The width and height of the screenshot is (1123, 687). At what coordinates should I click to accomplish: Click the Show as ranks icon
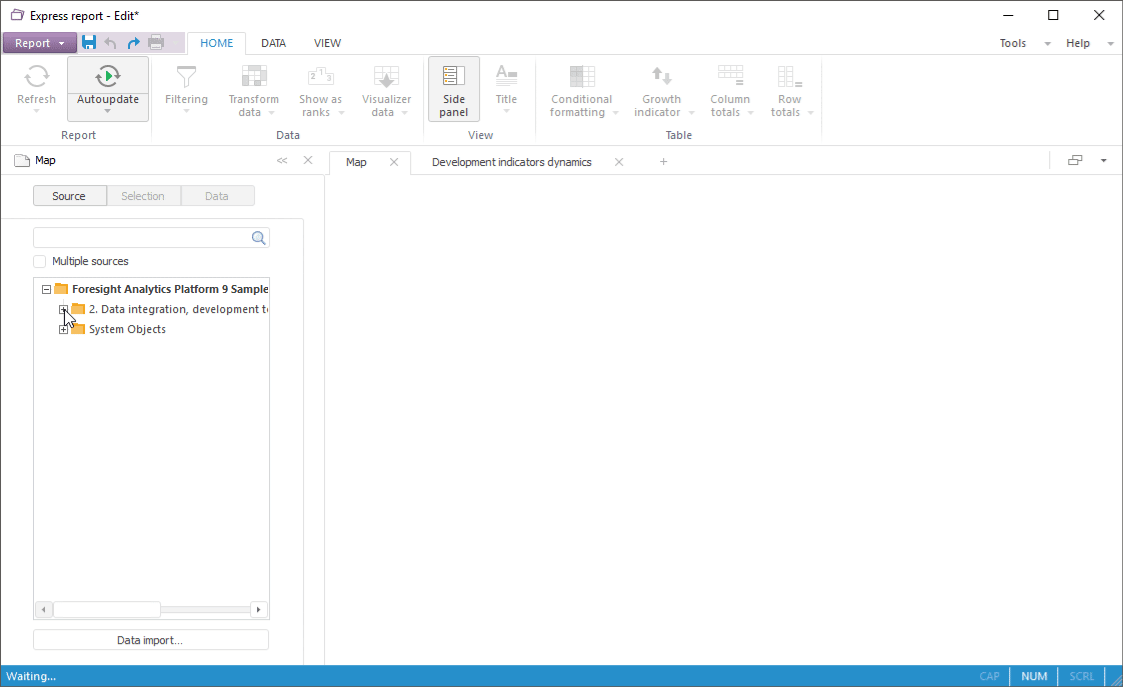pos(320,76)
